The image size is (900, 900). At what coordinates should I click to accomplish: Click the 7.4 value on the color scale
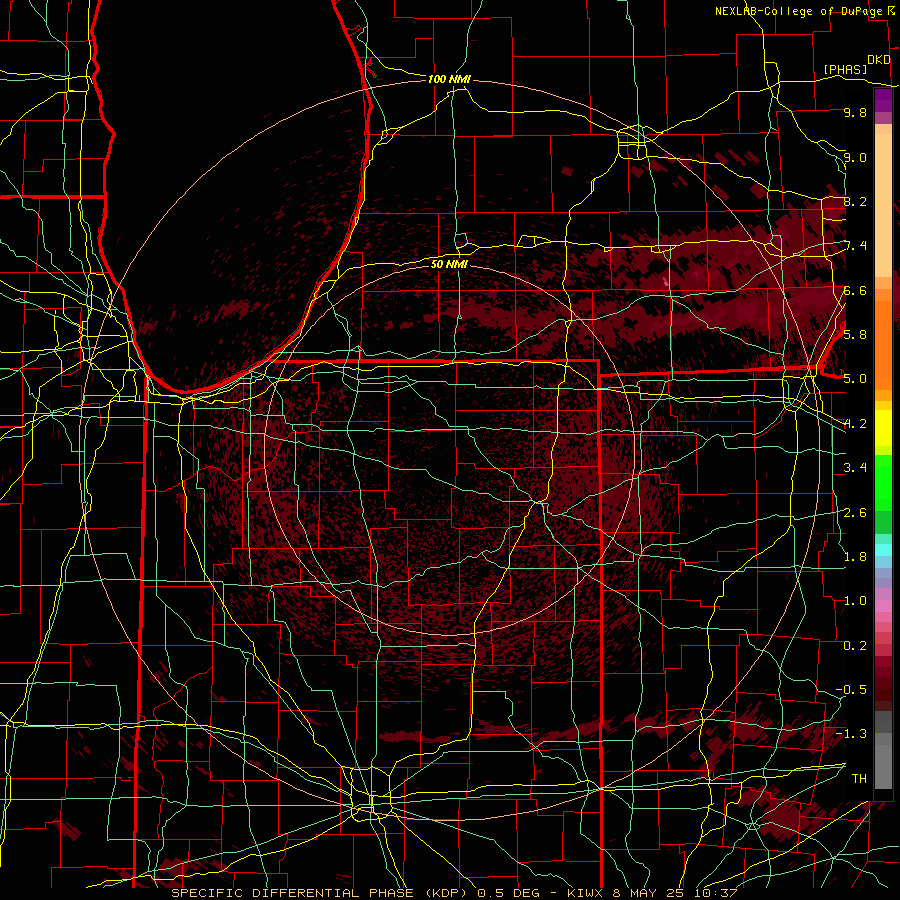coord(855,246)
